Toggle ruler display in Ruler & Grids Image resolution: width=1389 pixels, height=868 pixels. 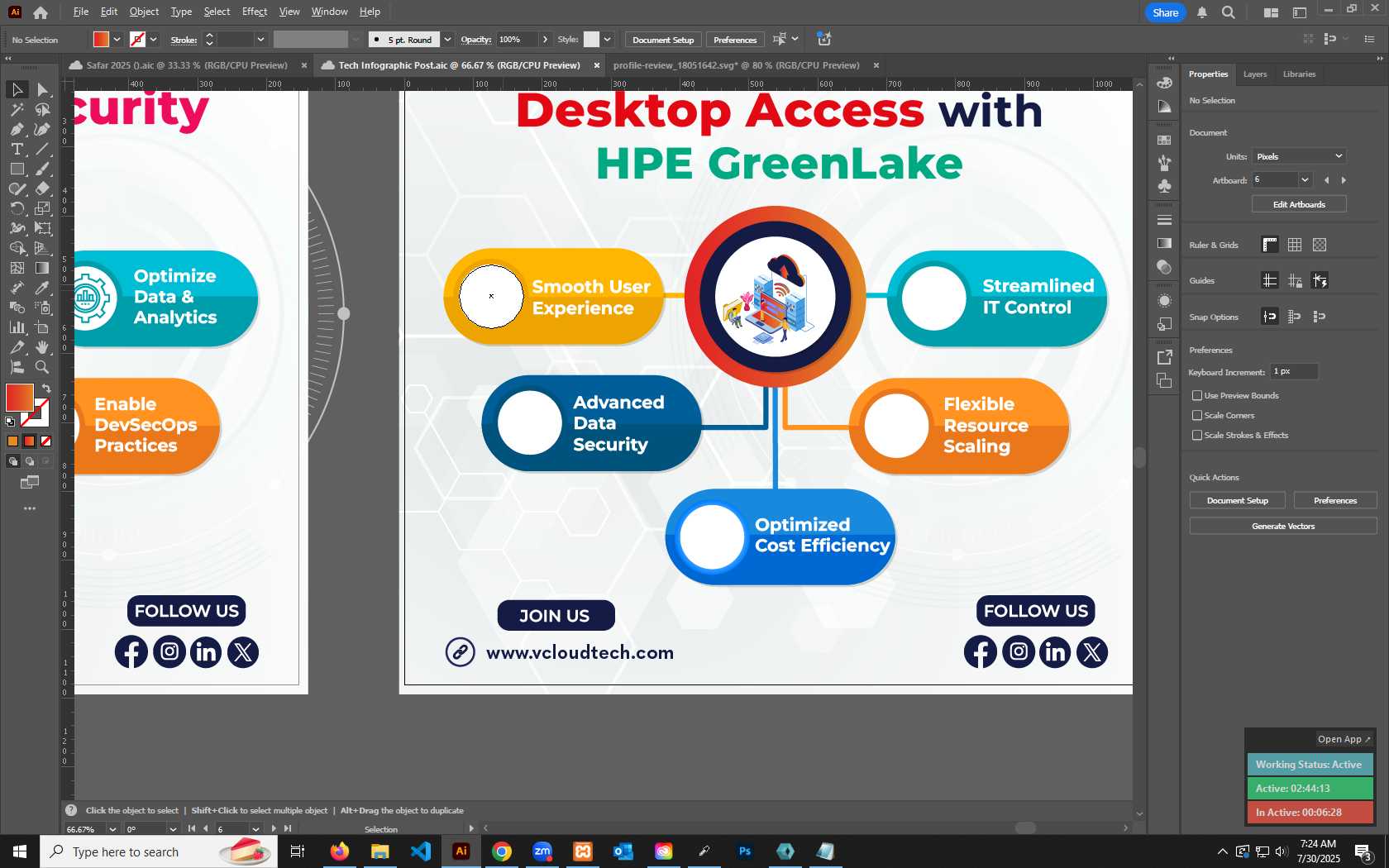point(1270,245)
